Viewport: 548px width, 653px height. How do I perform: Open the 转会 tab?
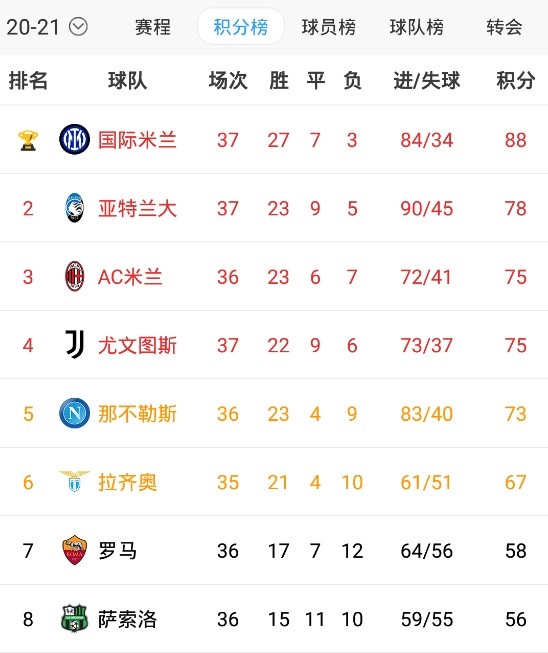(x=504, y=27)
